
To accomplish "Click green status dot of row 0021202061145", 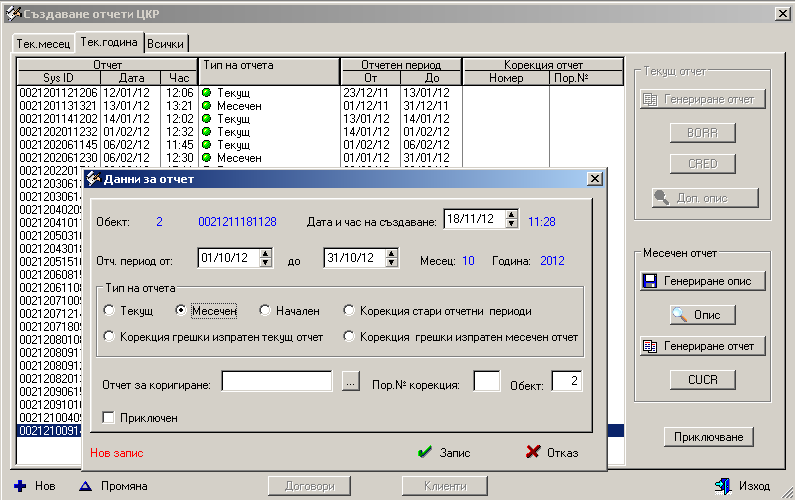I will point(206,145).
